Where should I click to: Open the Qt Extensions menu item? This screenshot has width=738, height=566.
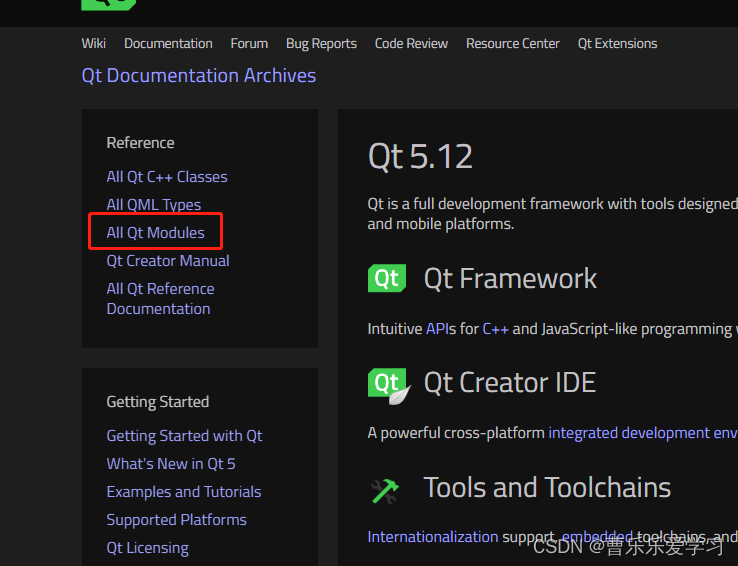tap(618, 43)
